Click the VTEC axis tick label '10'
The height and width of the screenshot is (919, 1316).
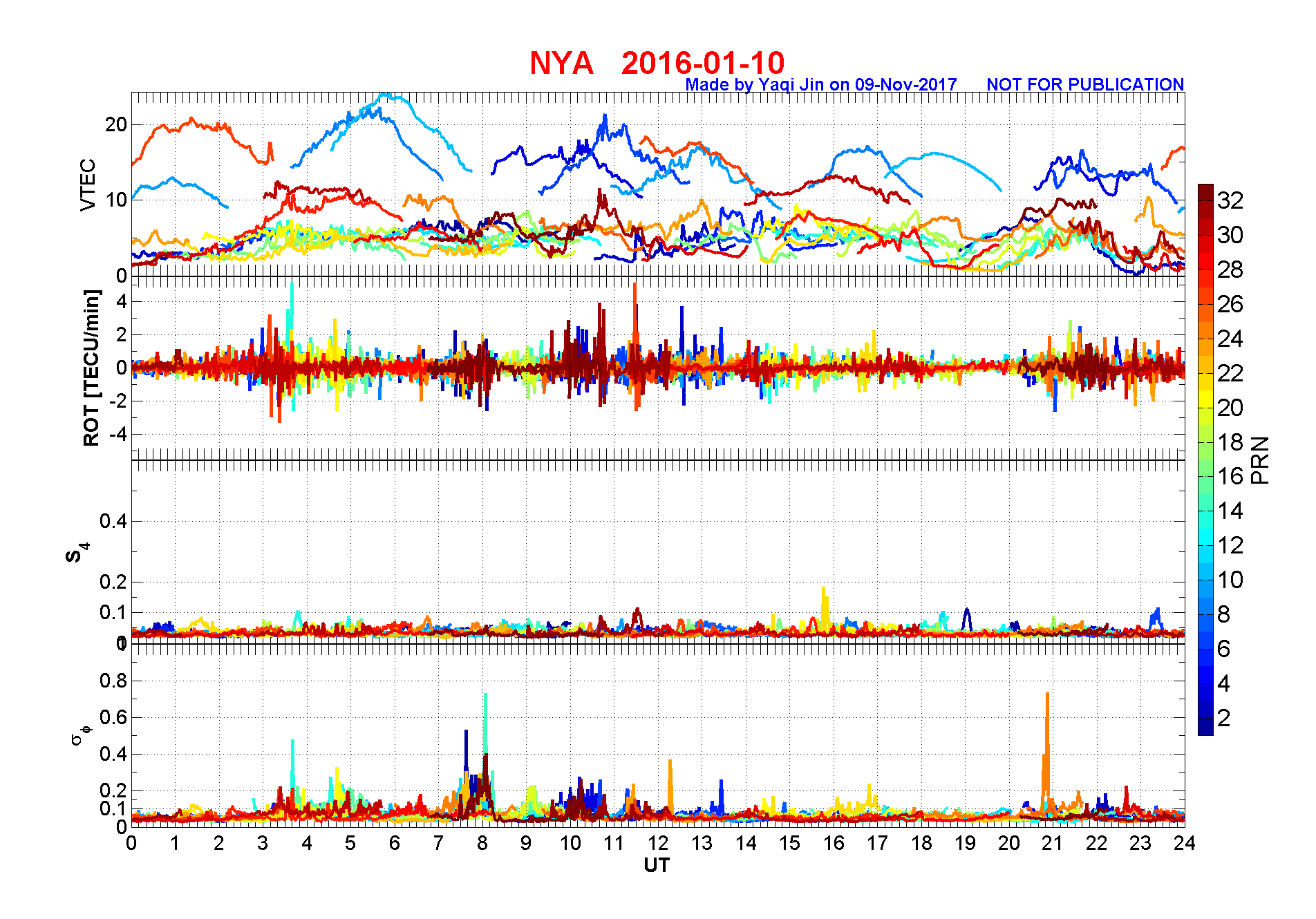click(116, 200)
